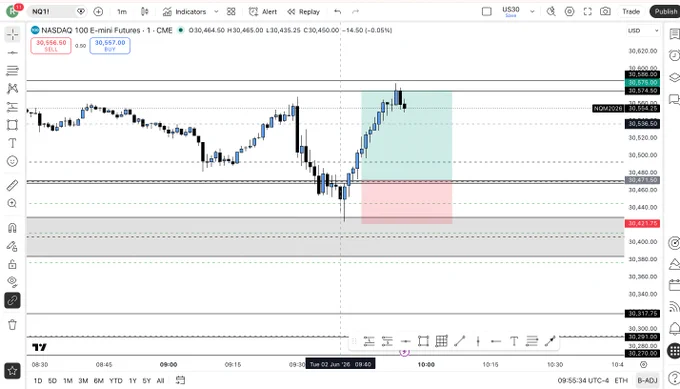The width and height of the screenshot is (680, 389).
Task: Toggle stay in drawing mode pencil-lock
Action: (12, 246)
